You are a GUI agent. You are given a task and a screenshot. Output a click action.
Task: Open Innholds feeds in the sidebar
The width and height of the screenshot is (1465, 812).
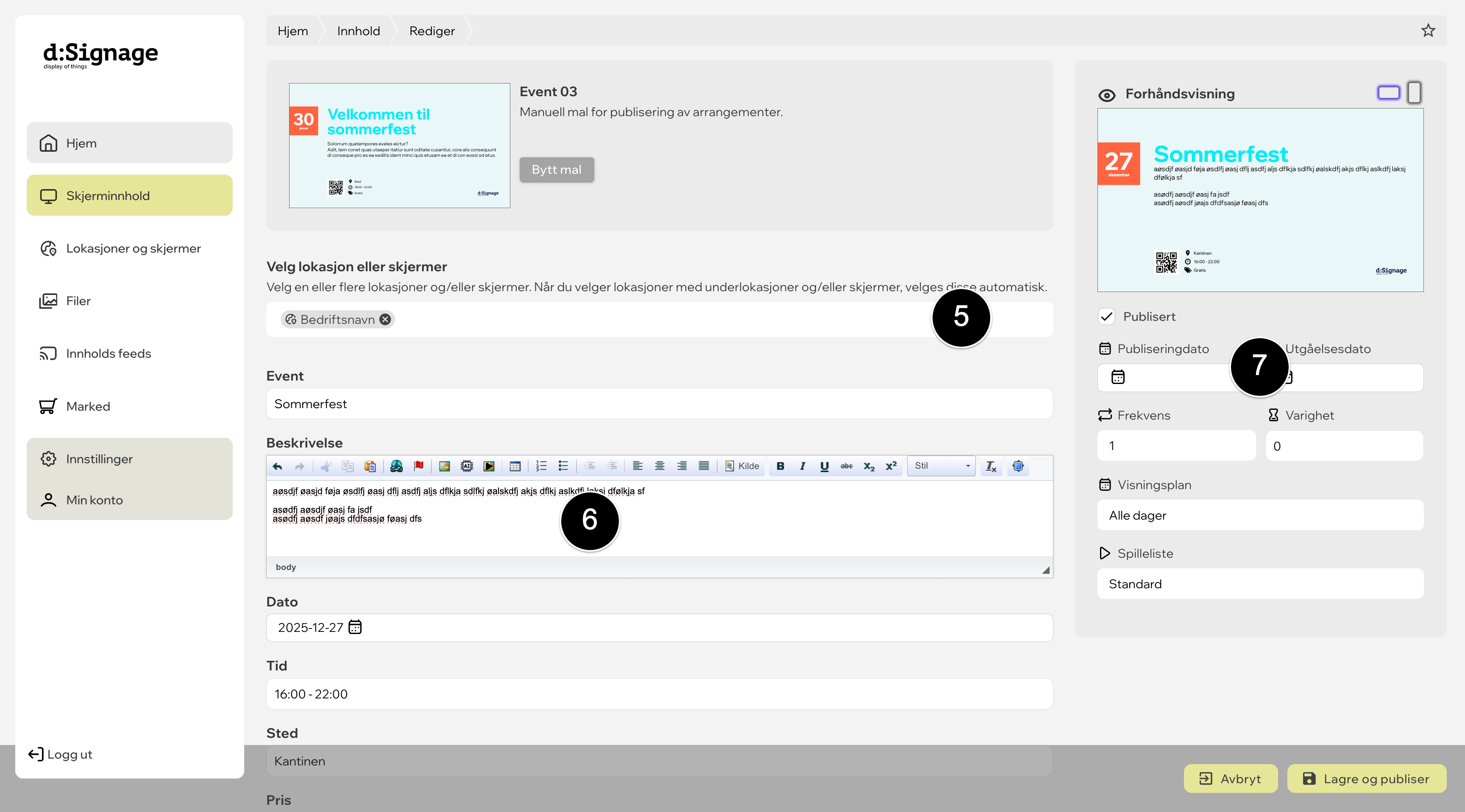tap(130, 353)
